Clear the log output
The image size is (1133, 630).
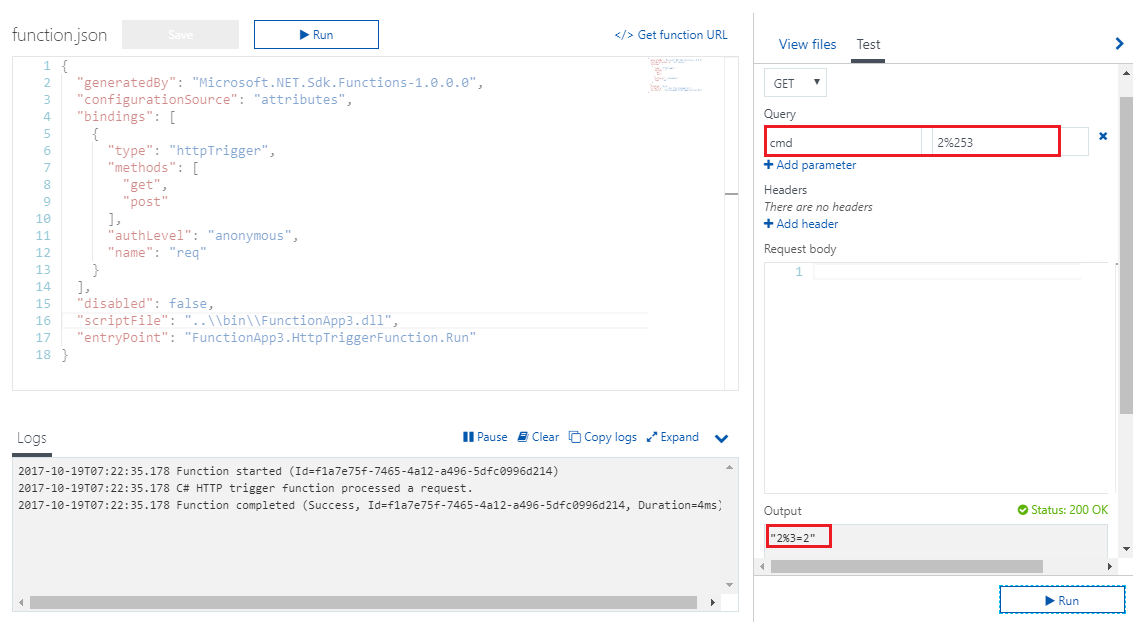click(x=538, y=437)
